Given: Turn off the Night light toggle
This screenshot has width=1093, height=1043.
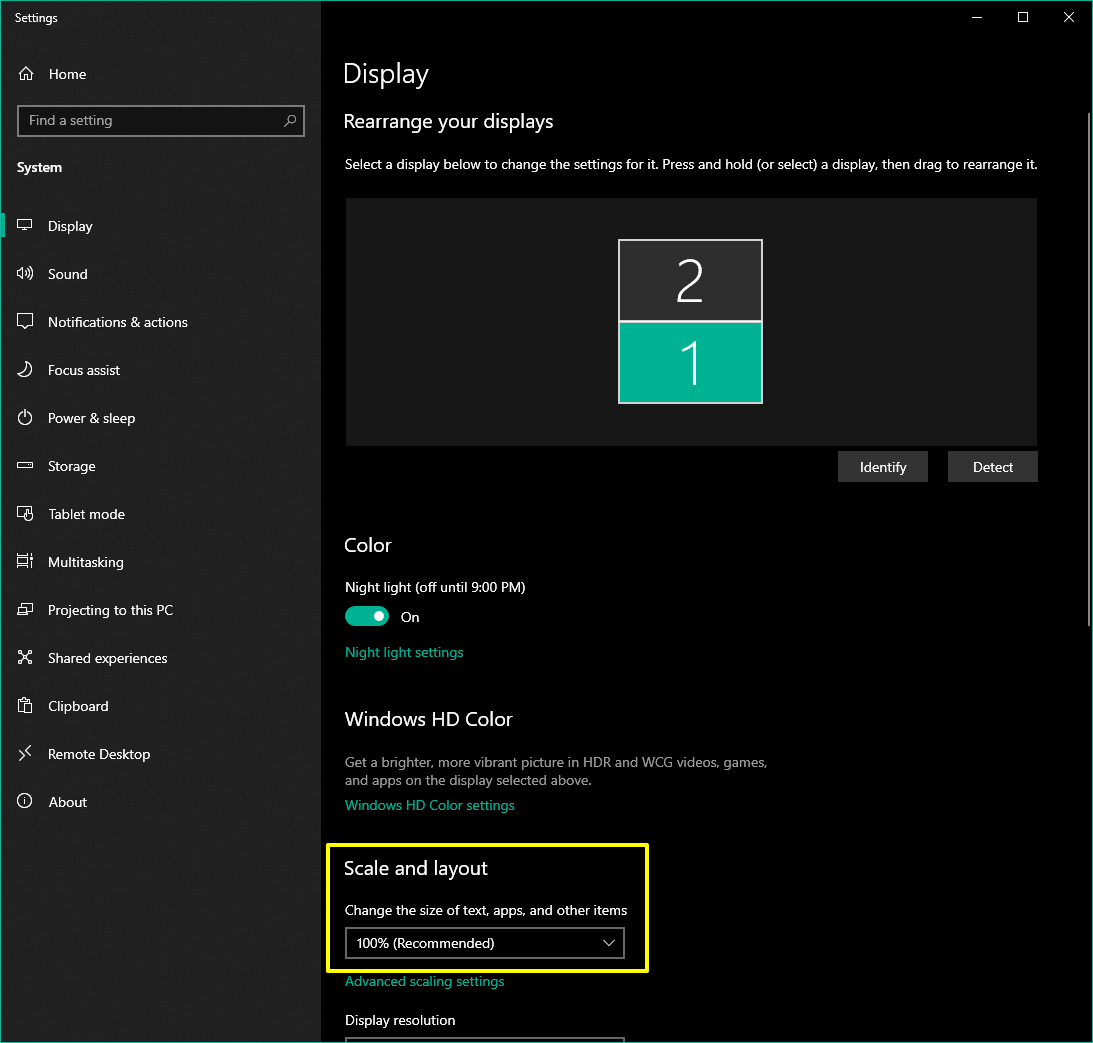Looking at the screenshot, I should point(367,615).
